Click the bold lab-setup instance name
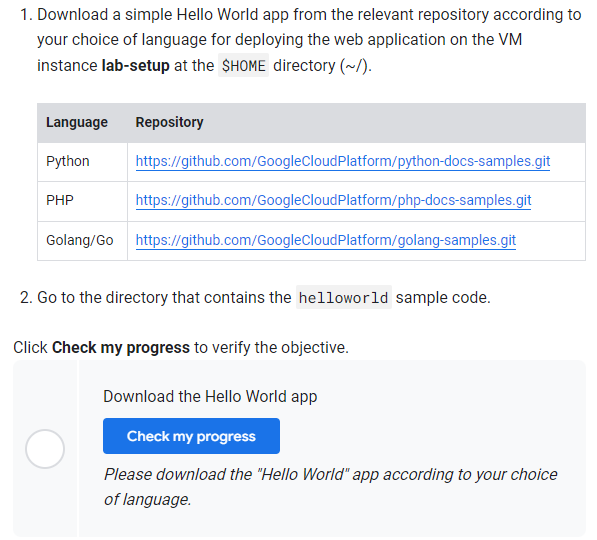Screen dimensions: 597x540 (x=136, y=66)
